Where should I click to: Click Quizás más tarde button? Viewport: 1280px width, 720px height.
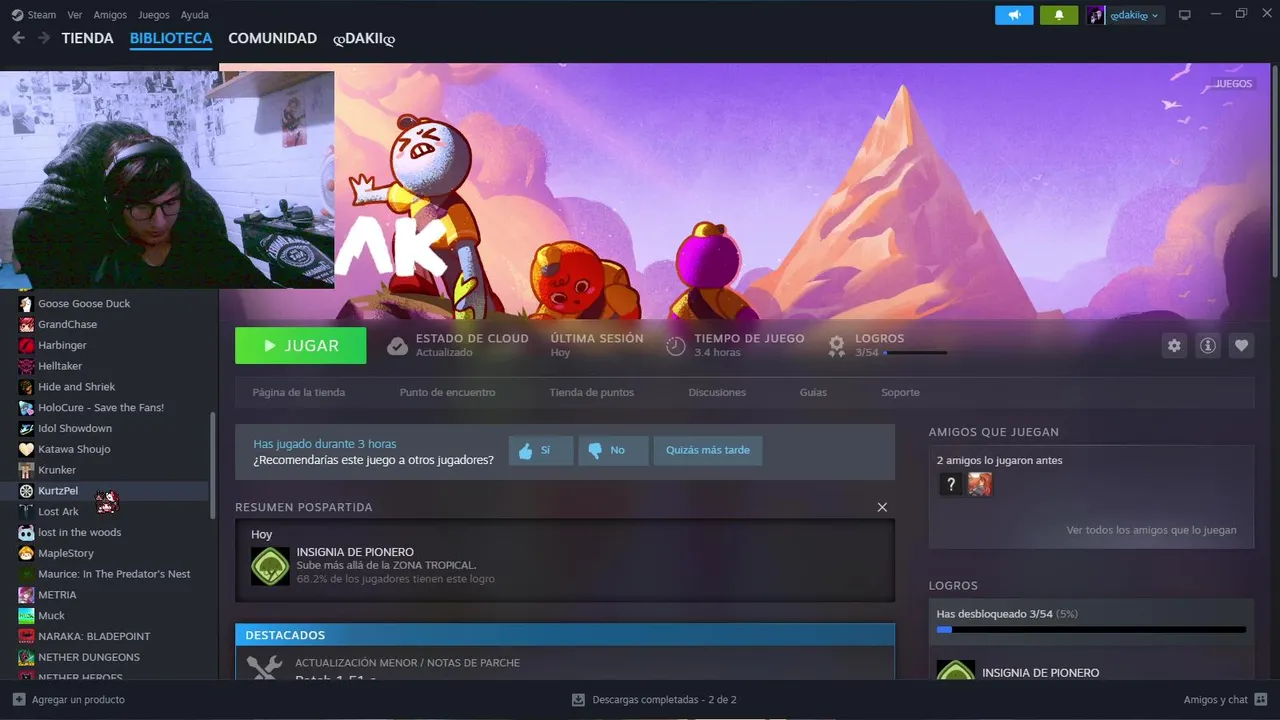[x=708, y=450]
